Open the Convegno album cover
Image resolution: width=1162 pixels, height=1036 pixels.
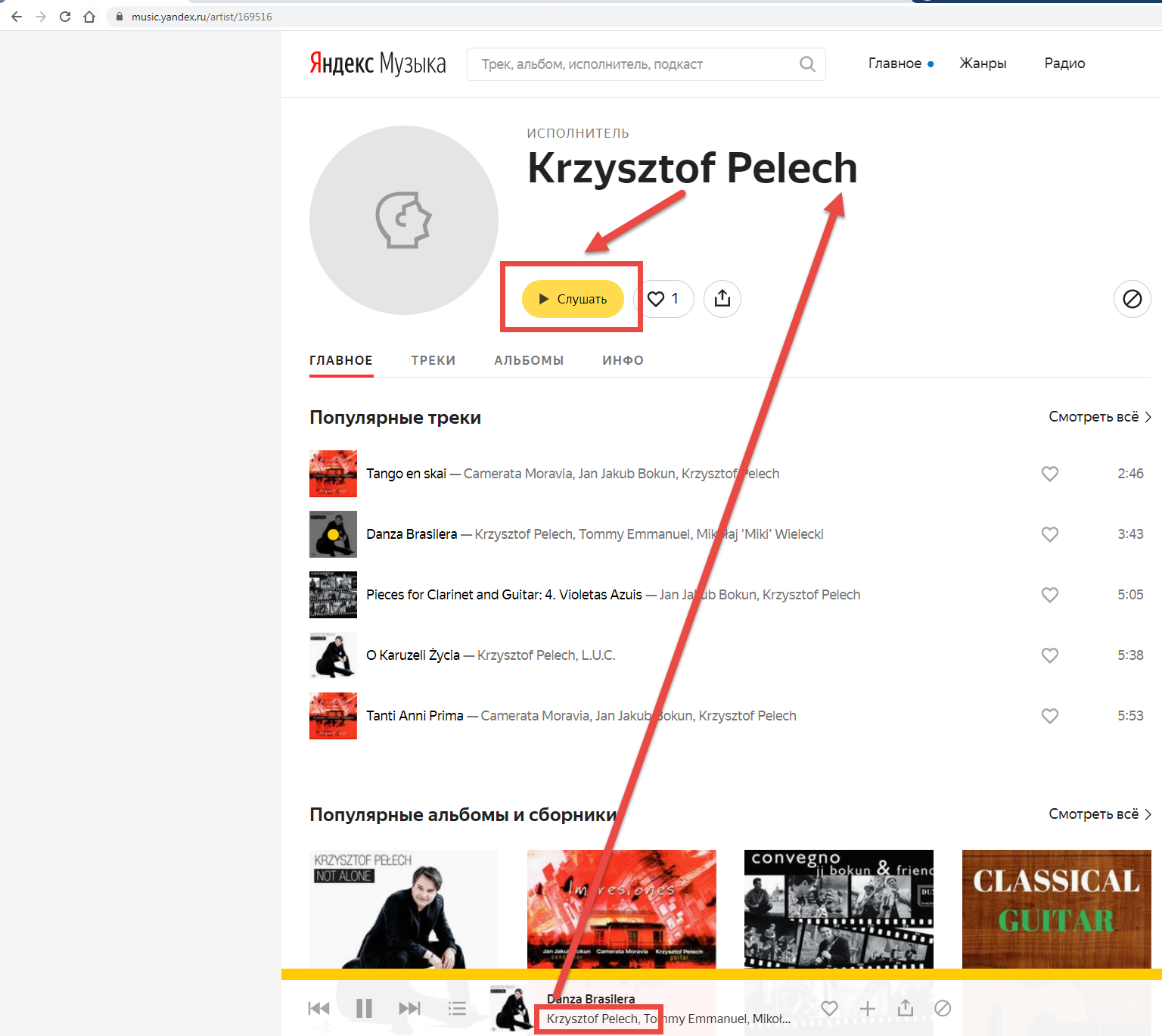(x=839, y=909)
